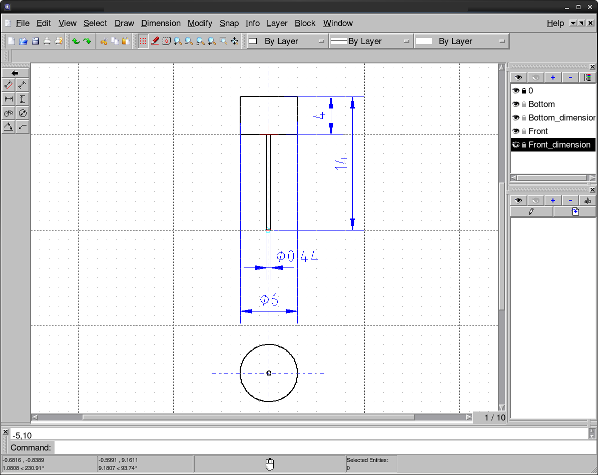Open the Snap menu
This screenshot has width=598, height=475.
(x=229, y=23)
